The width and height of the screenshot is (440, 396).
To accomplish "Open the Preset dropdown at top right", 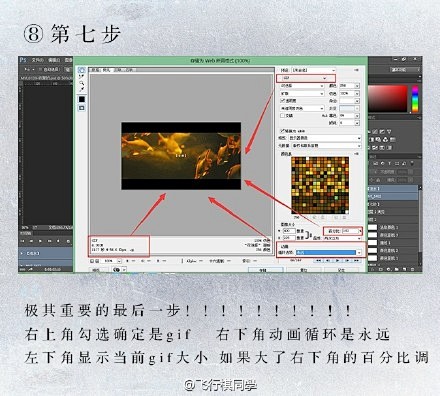I will 314,70.
